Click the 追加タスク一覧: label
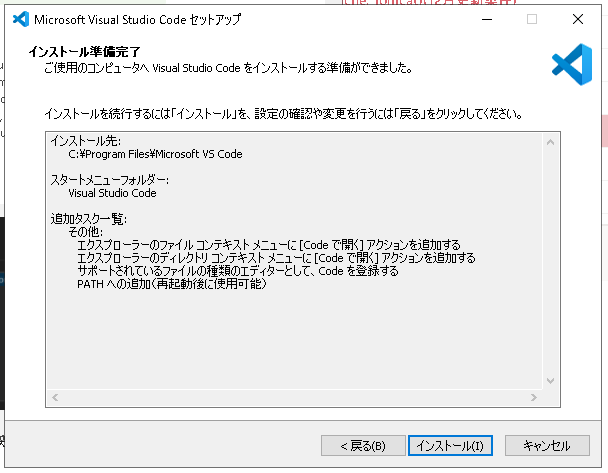 point(89,219)
